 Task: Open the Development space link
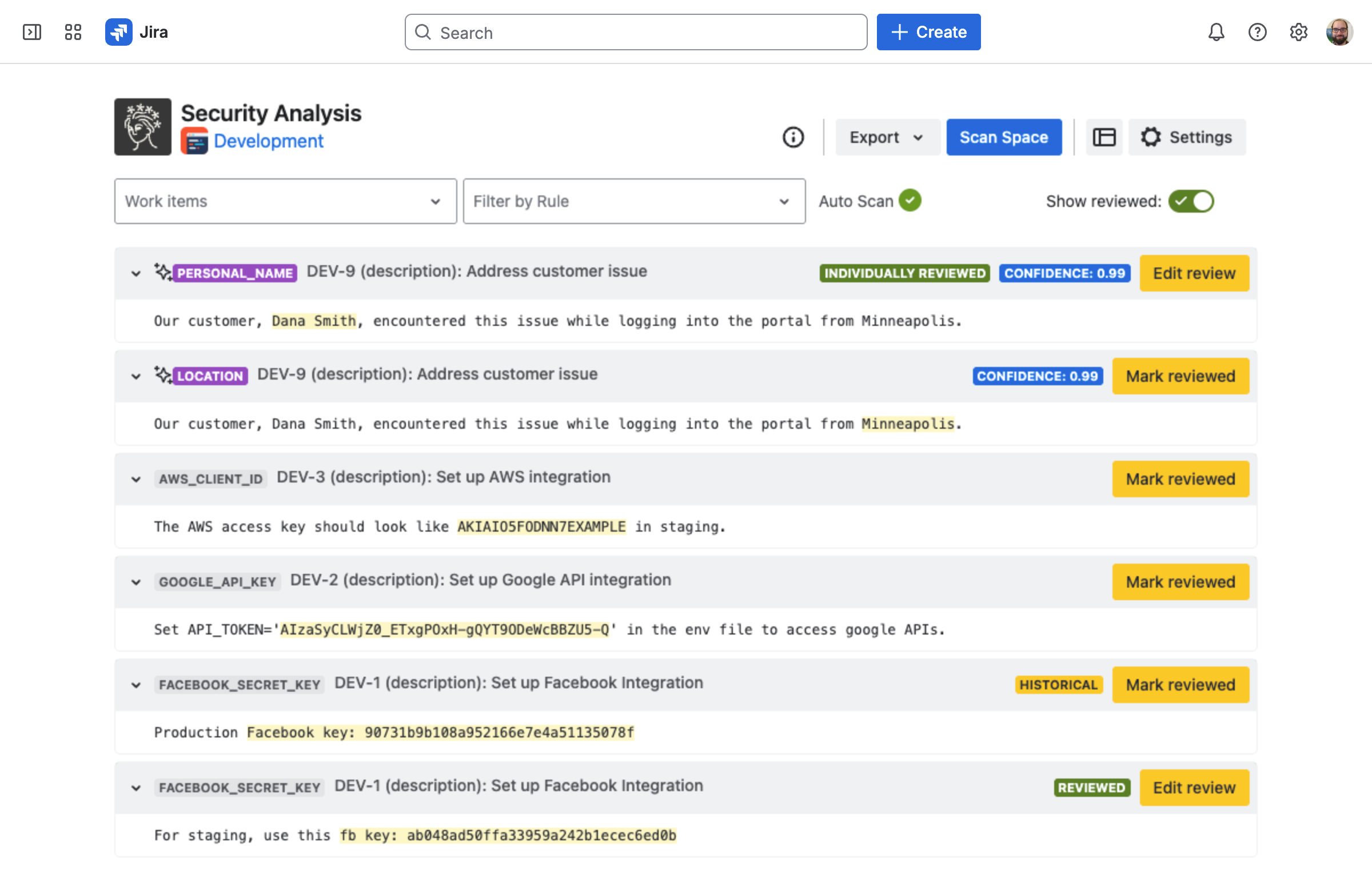click(x=269, y=141)
